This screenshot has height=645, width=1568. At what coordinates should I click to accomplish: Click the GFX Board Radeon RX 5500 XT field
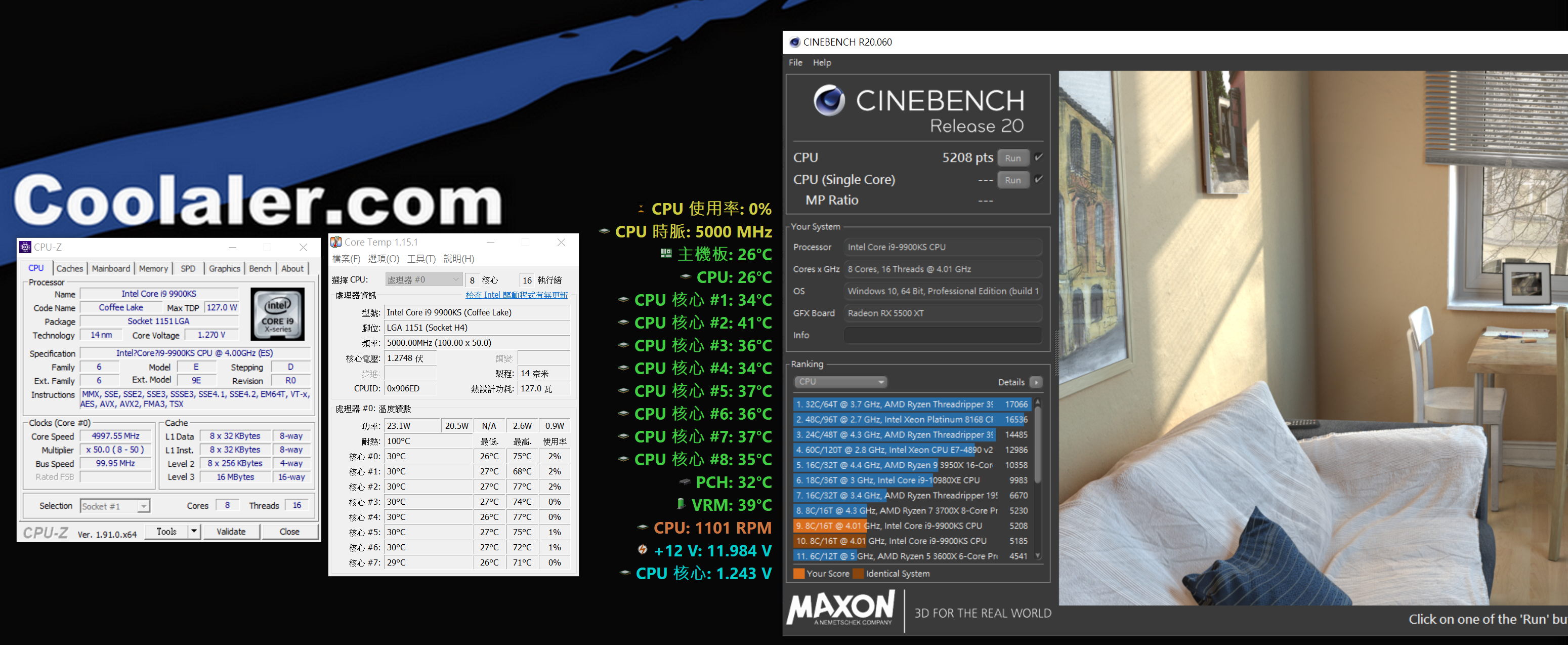[942, 313]
